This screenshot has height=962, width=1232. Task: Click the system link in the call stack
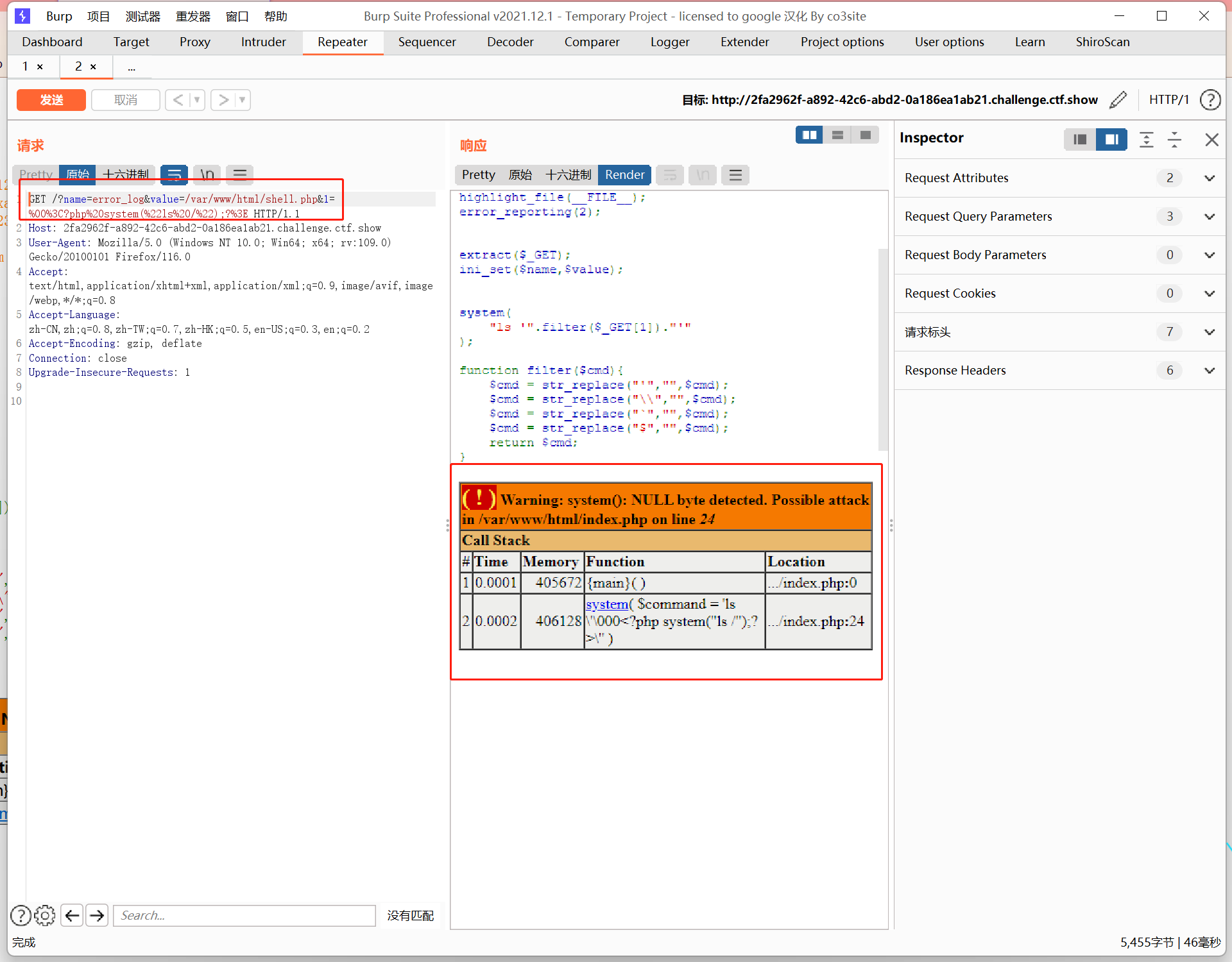[607, 604]
